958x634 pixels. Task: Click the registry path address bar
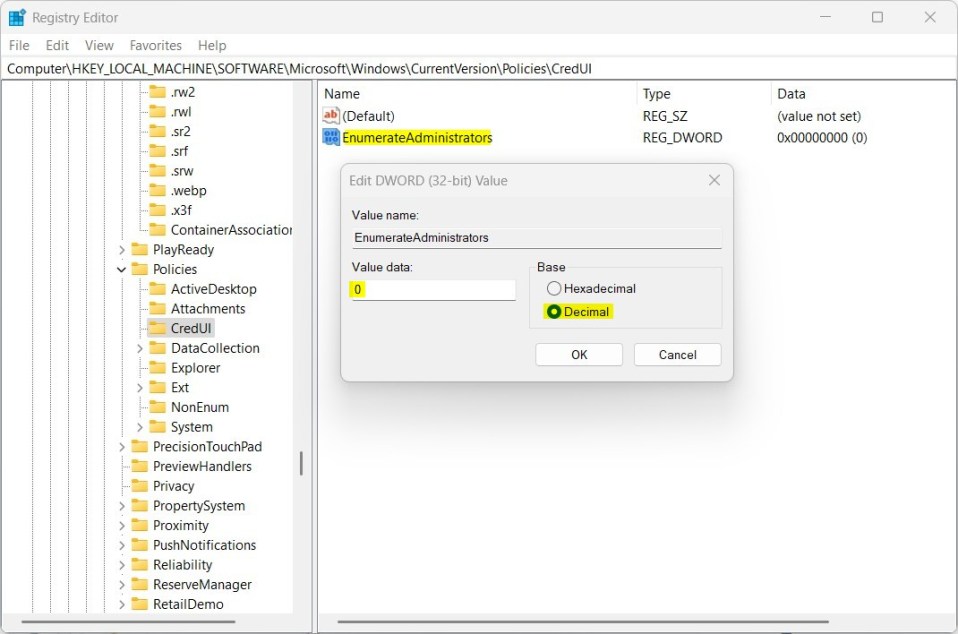coord(478,68)
